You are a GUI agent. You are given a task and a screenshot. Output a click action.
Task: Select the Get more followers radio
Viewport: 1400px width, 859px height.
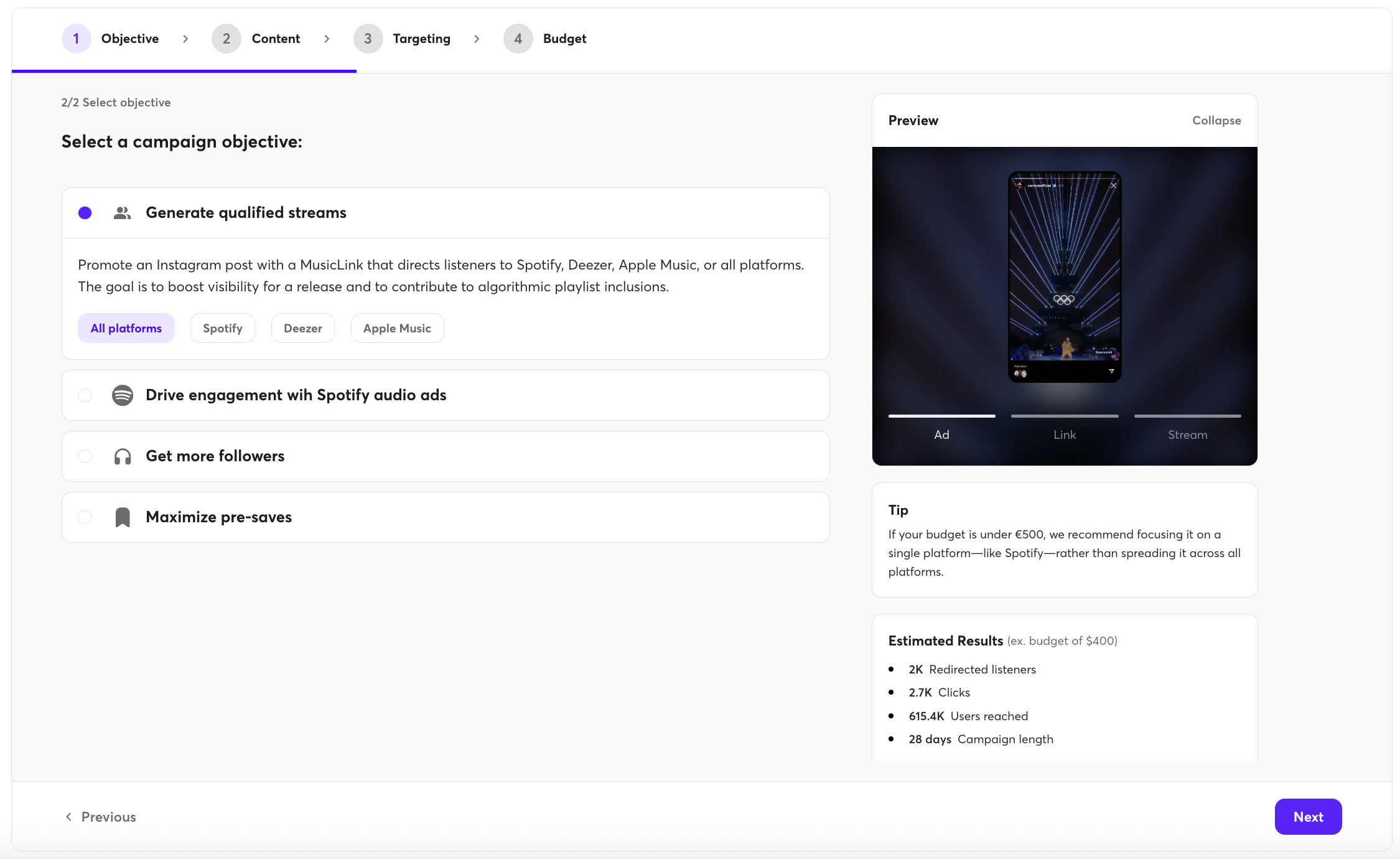pyautogui.click(x=85, y=456)
